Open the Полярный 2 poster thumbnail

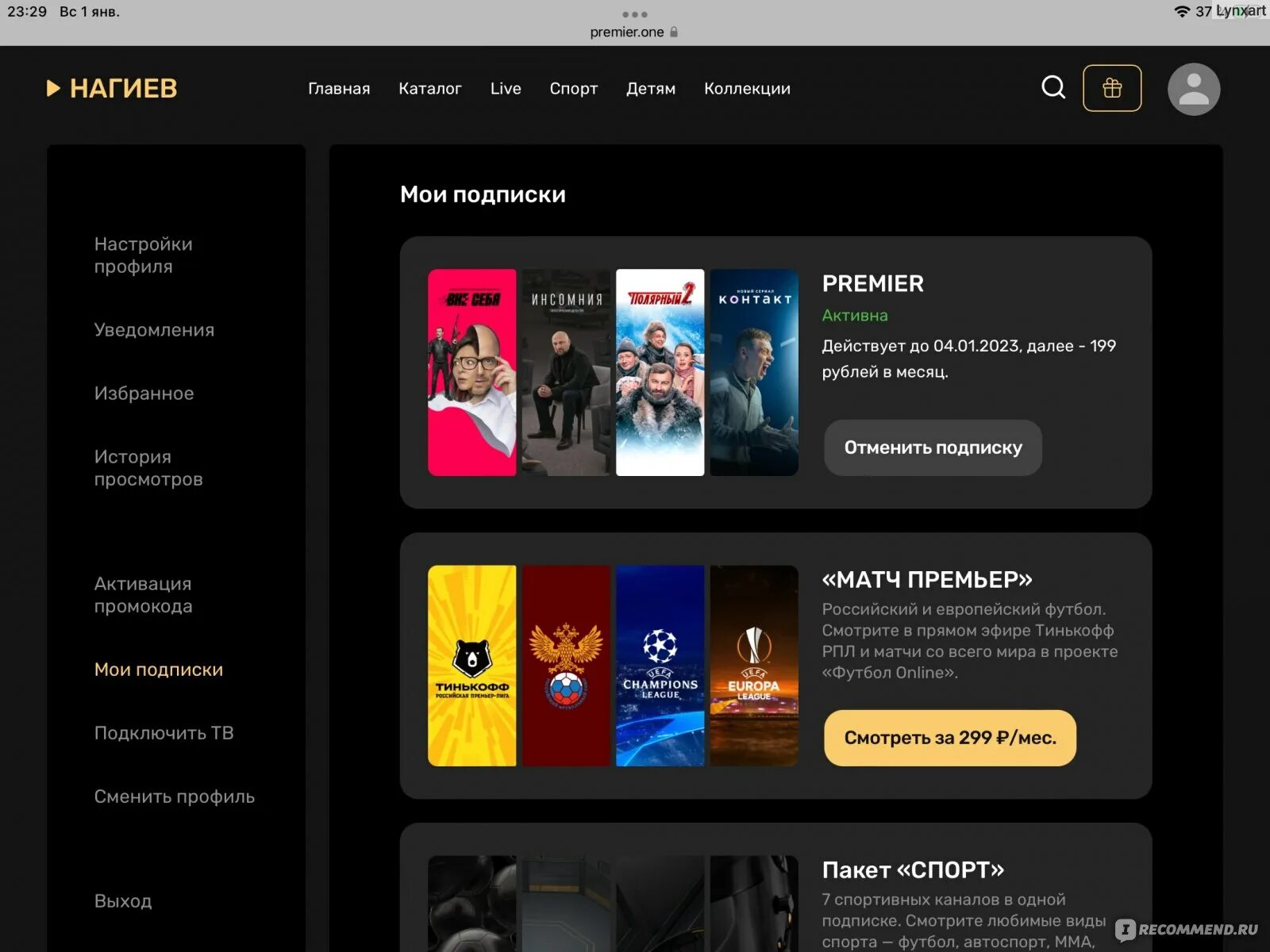pos(660,373)
